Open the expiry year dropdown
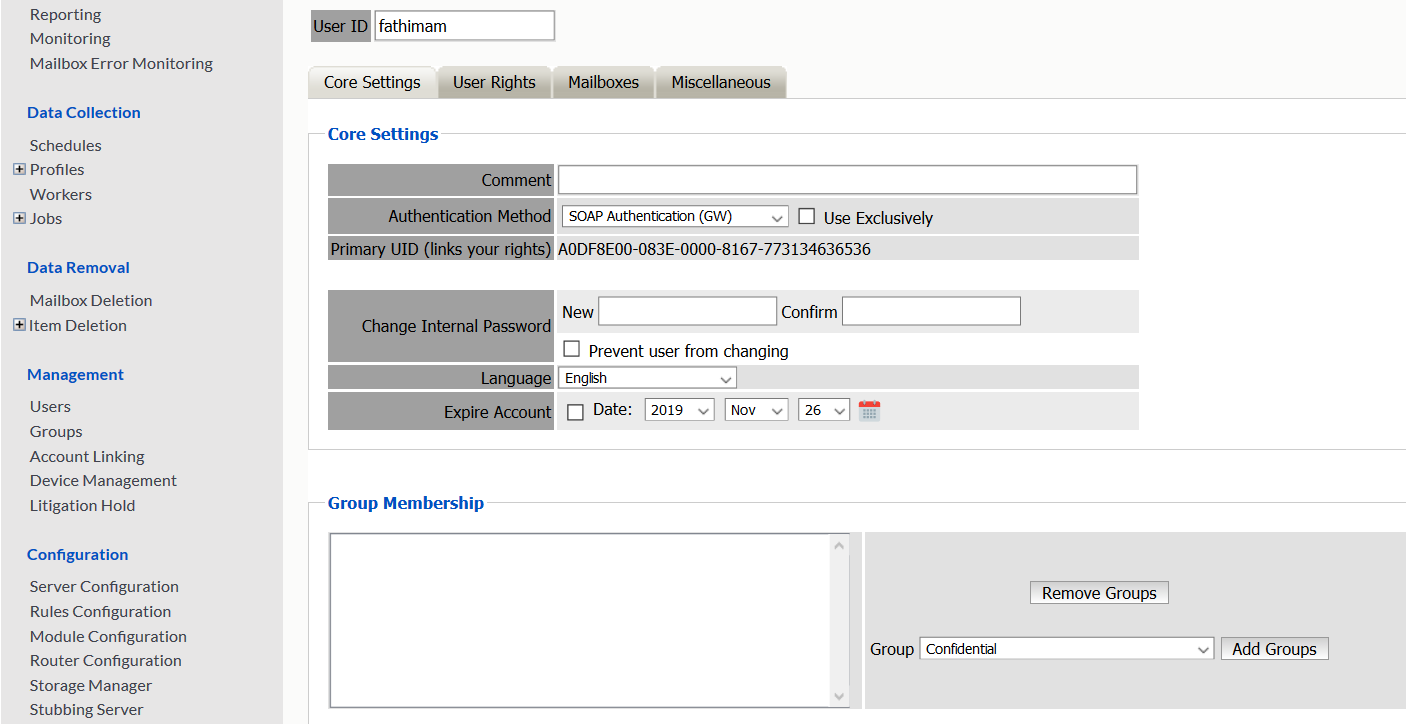Image resolution: width=1406 pixels, height=724 pixels. click(x=680, y=410)
